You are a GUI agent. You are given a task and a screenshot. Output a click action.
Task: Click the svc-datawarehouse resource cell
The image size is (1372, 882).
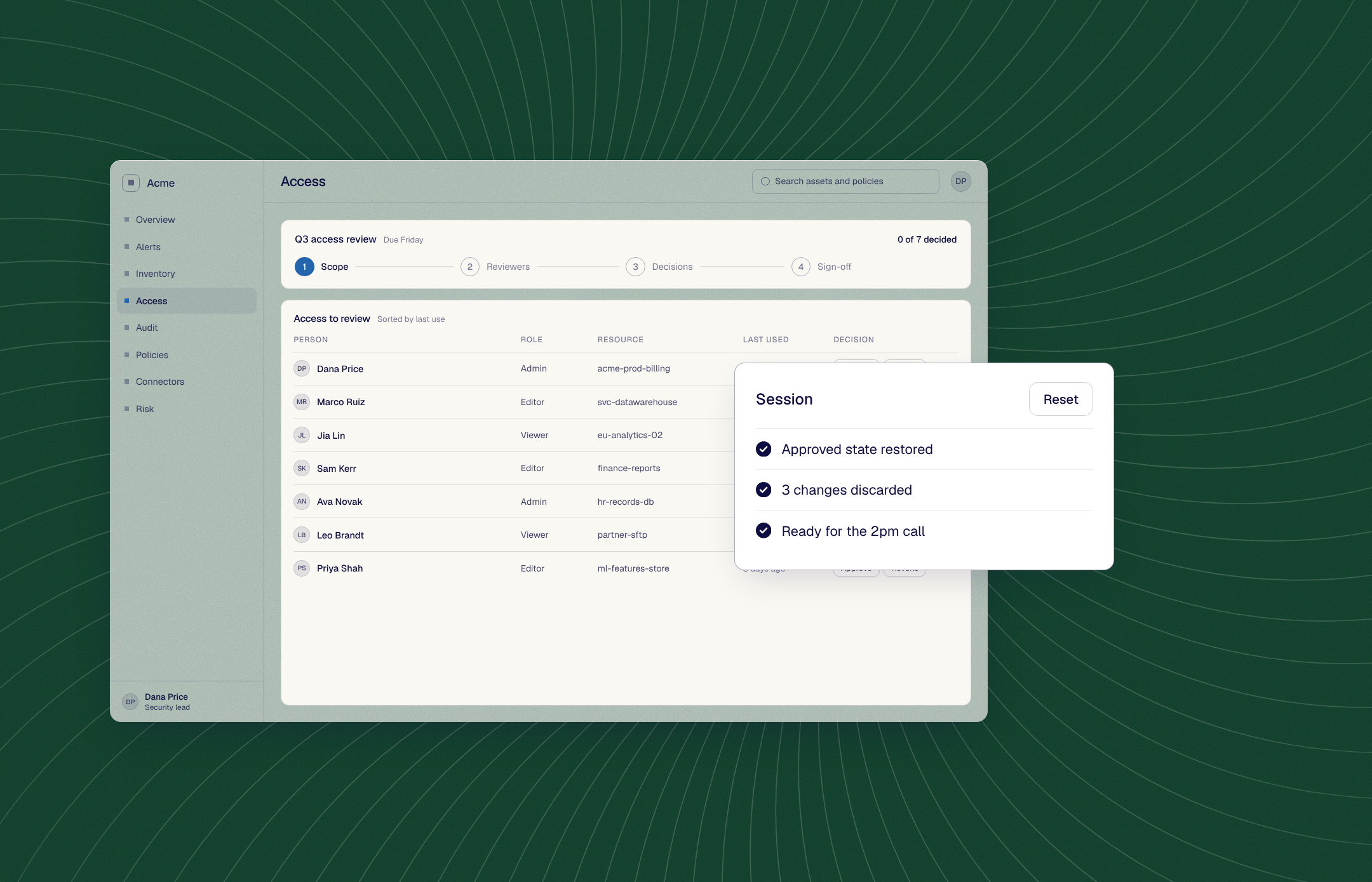637,402
